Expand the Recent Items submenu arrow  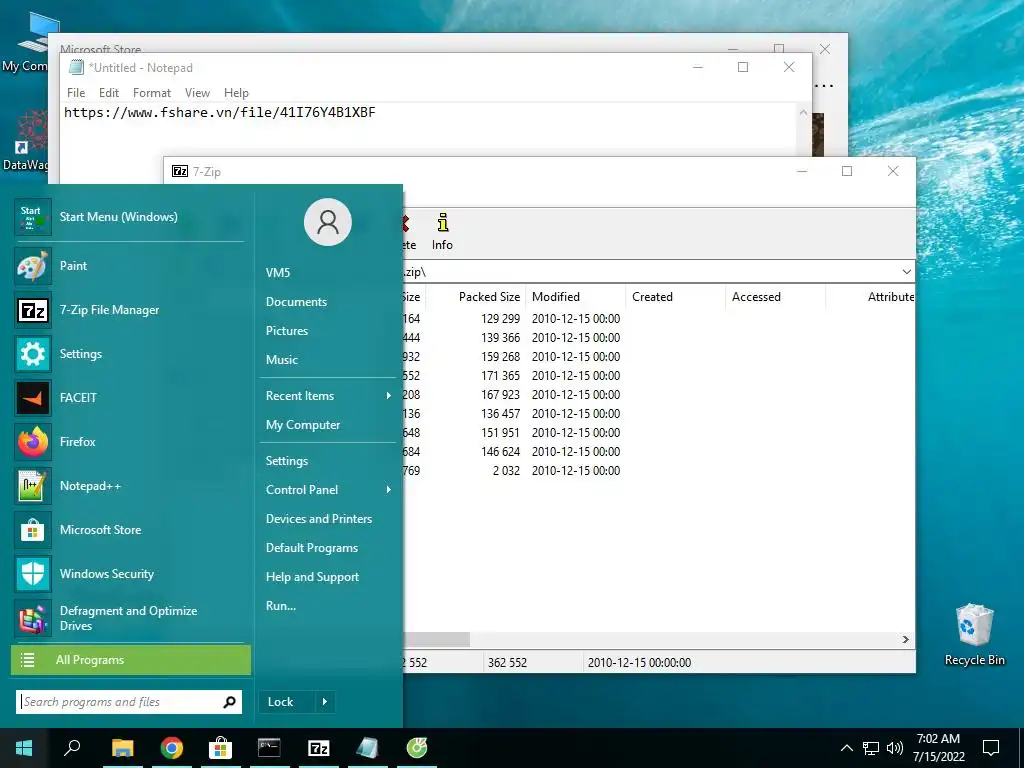[389, 396]
